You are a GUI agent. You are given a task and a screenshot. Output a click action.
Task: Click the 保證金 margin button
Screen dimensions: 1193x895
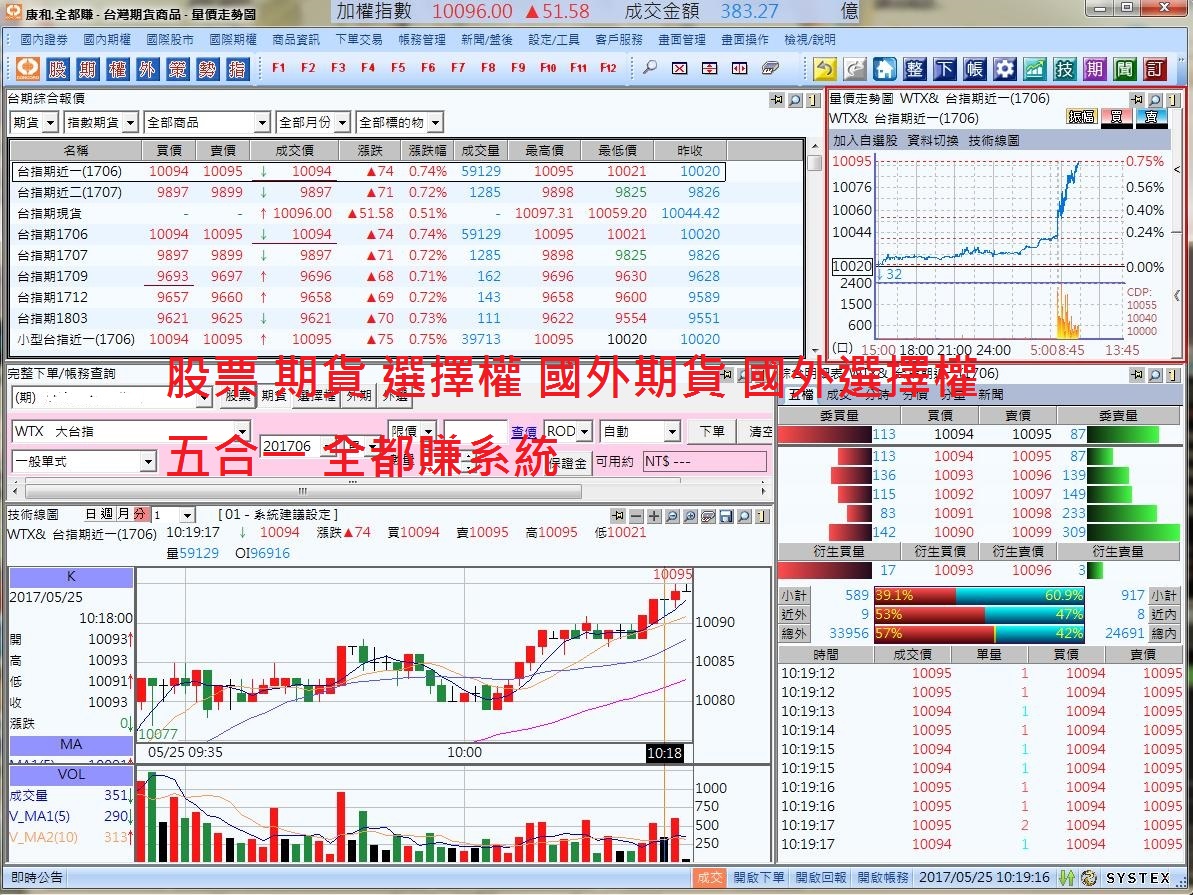[x=568, y=462]
